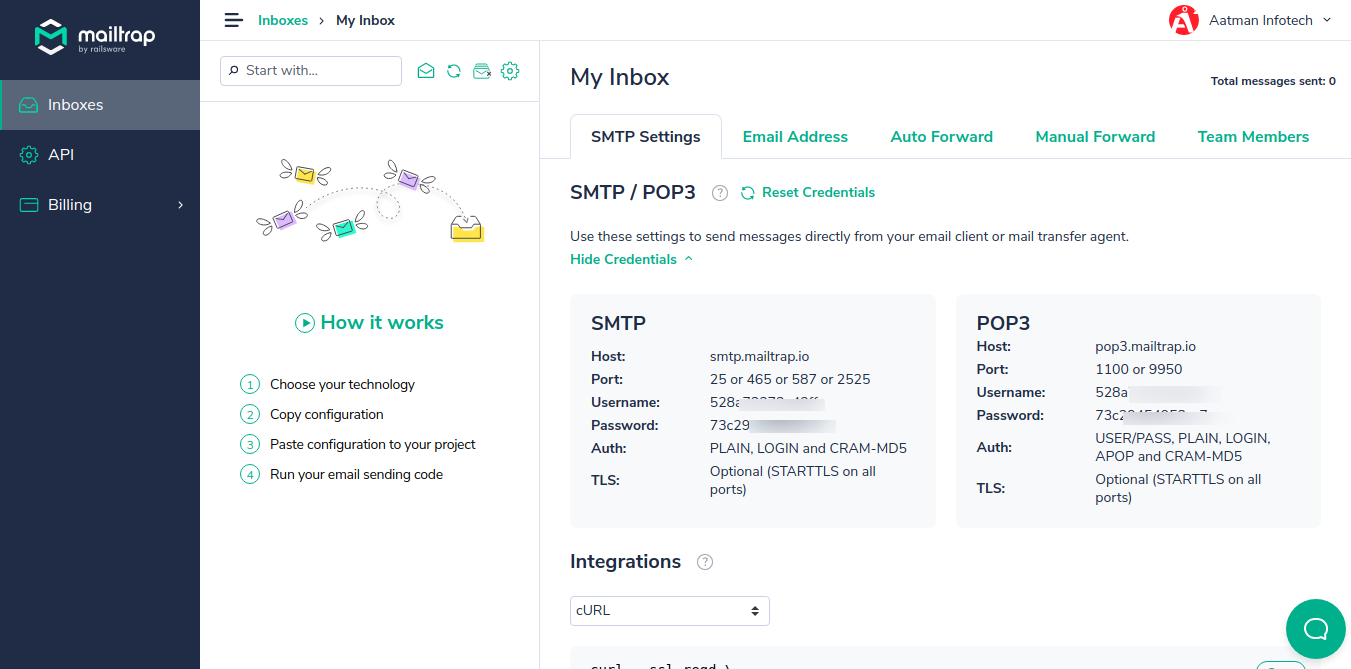Open inbox settings gear icon
The width and height of the screenshot is (1351, 669).
tap(510, 71)
